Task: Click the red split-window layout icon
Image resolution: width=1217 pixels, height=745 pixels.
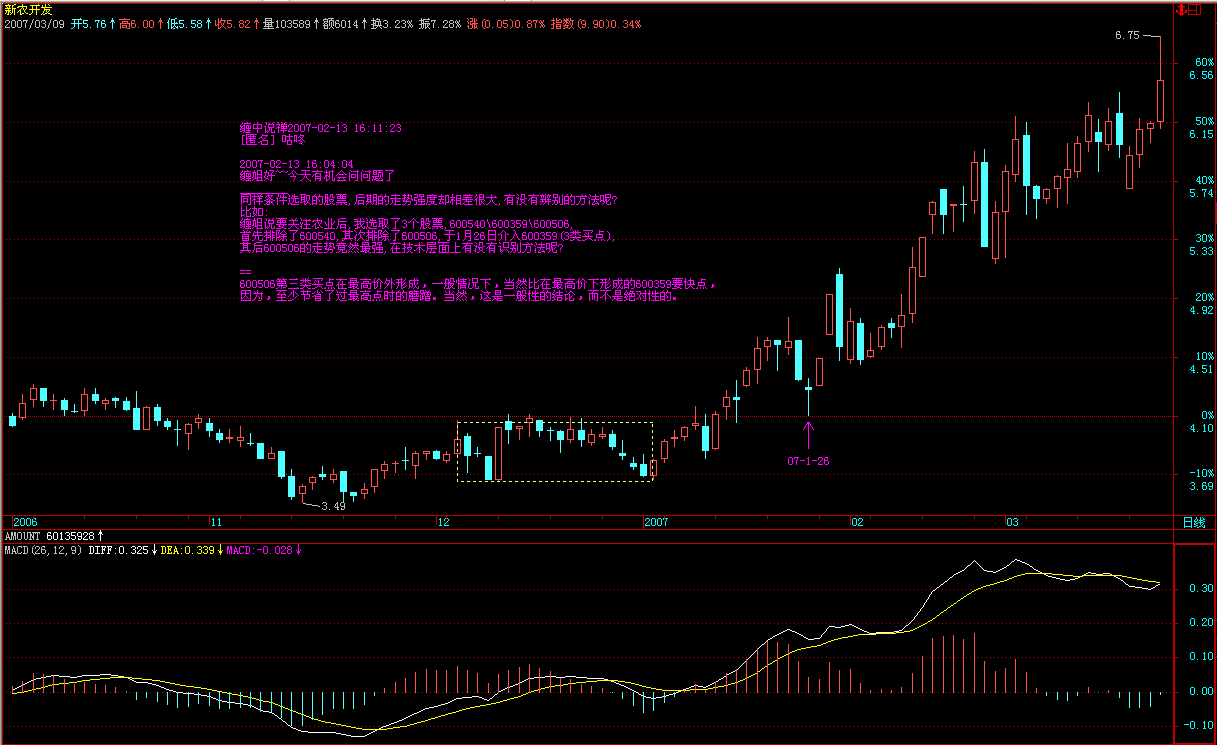Action: coord(1194,8)
